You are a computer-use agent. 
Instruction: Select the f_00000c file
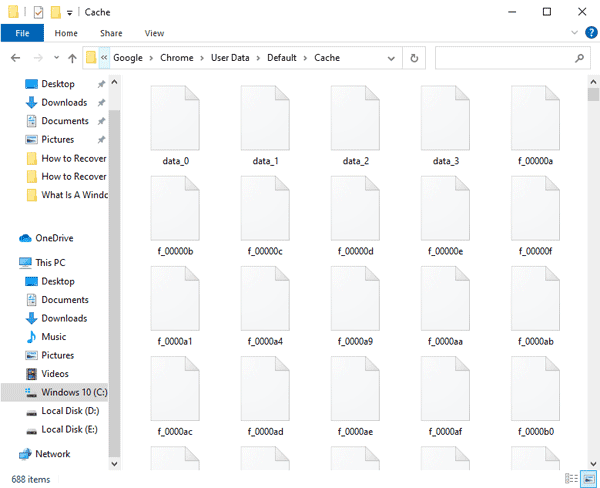point(265,216)
